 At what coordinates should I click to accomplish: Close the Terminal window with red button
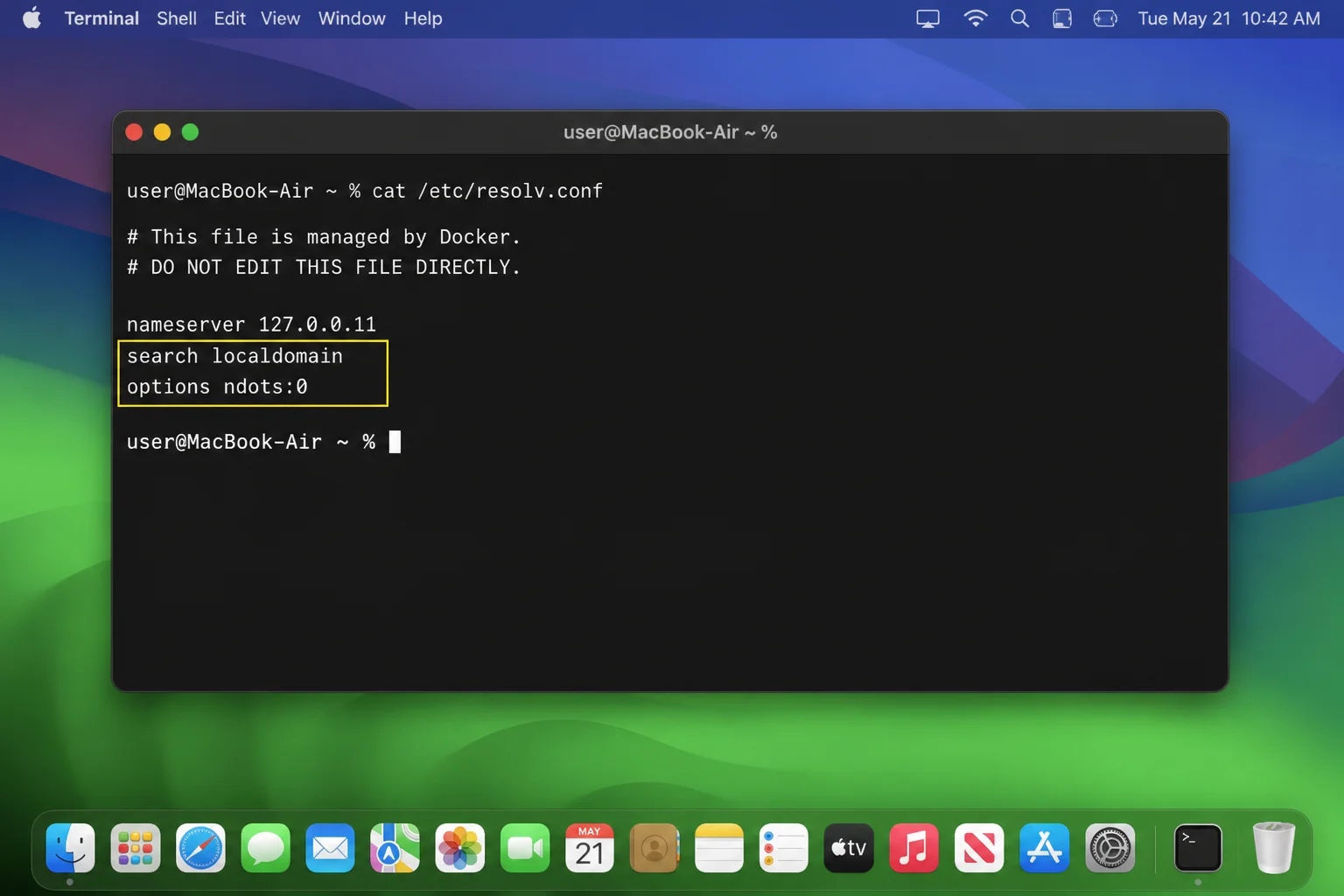click(x=134, y=132)
